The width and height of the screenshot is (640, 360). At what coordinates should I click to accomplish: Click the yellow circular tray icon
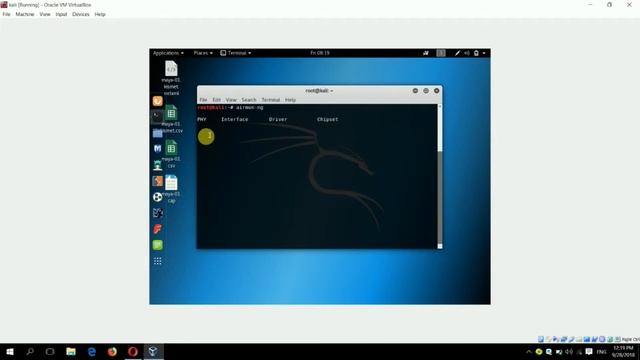[x=539, y=352]
